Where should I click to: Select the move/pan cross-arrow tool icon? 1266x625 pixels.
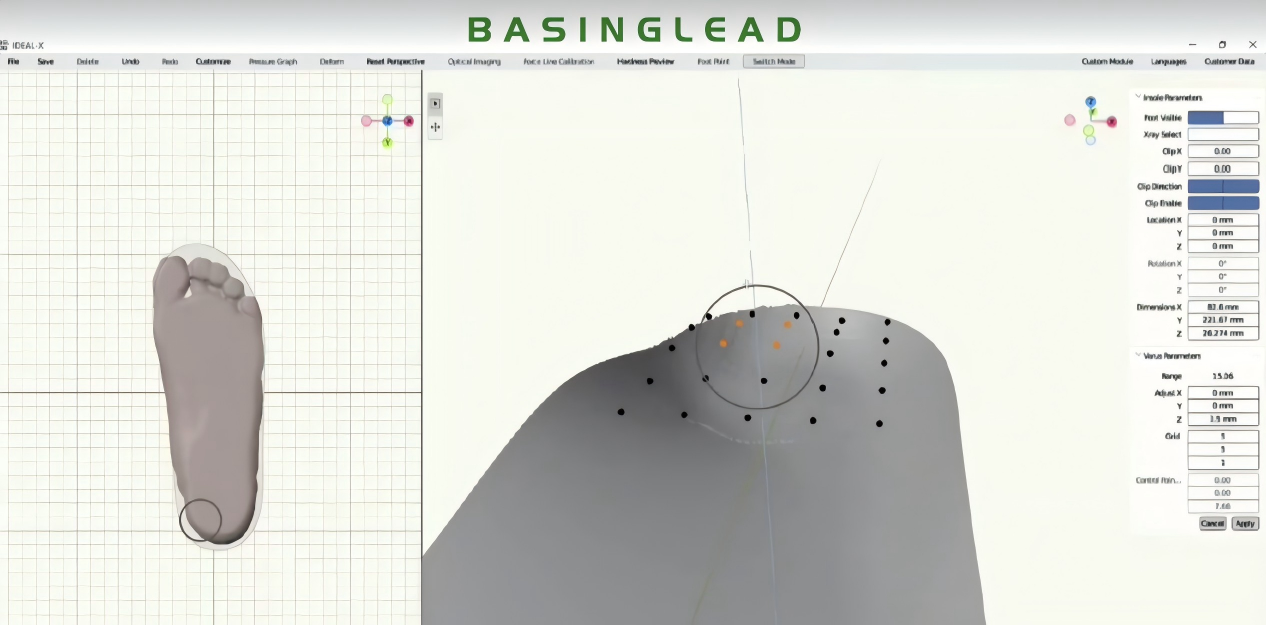(435, 127)
